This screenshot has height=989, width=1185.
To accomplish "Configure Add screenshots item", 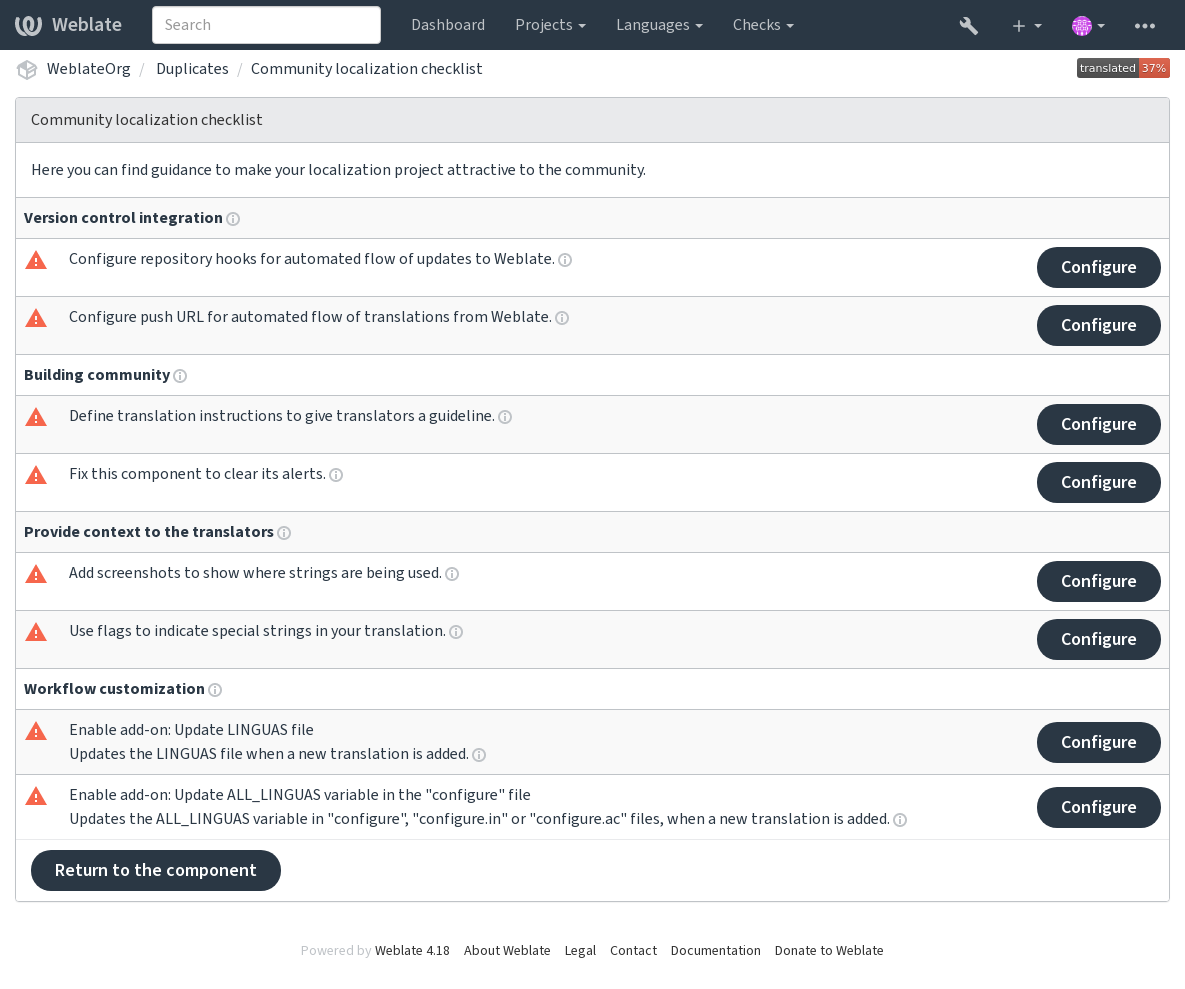I will click(1098, 582).
